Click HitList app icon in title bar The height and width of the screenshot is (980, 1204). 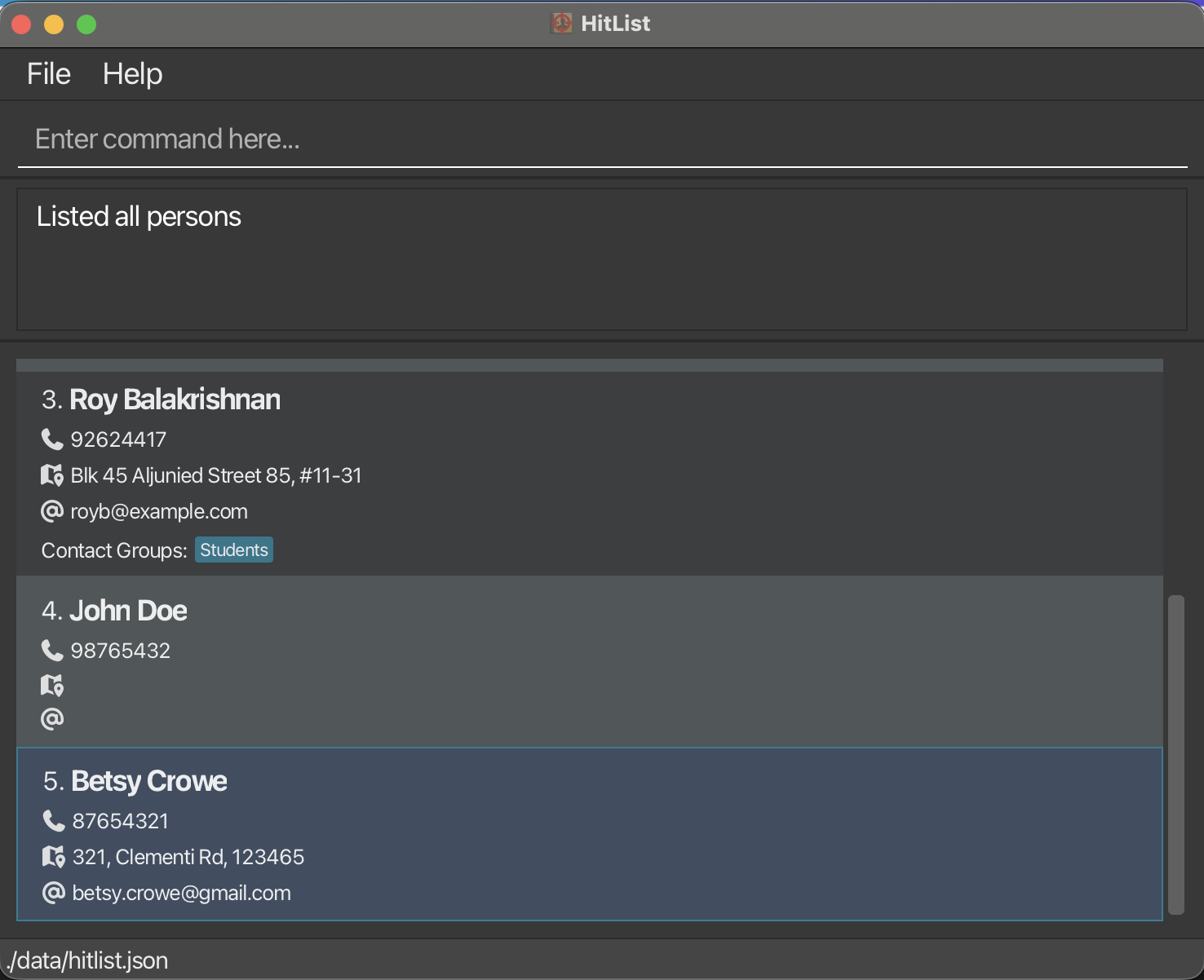561,24
